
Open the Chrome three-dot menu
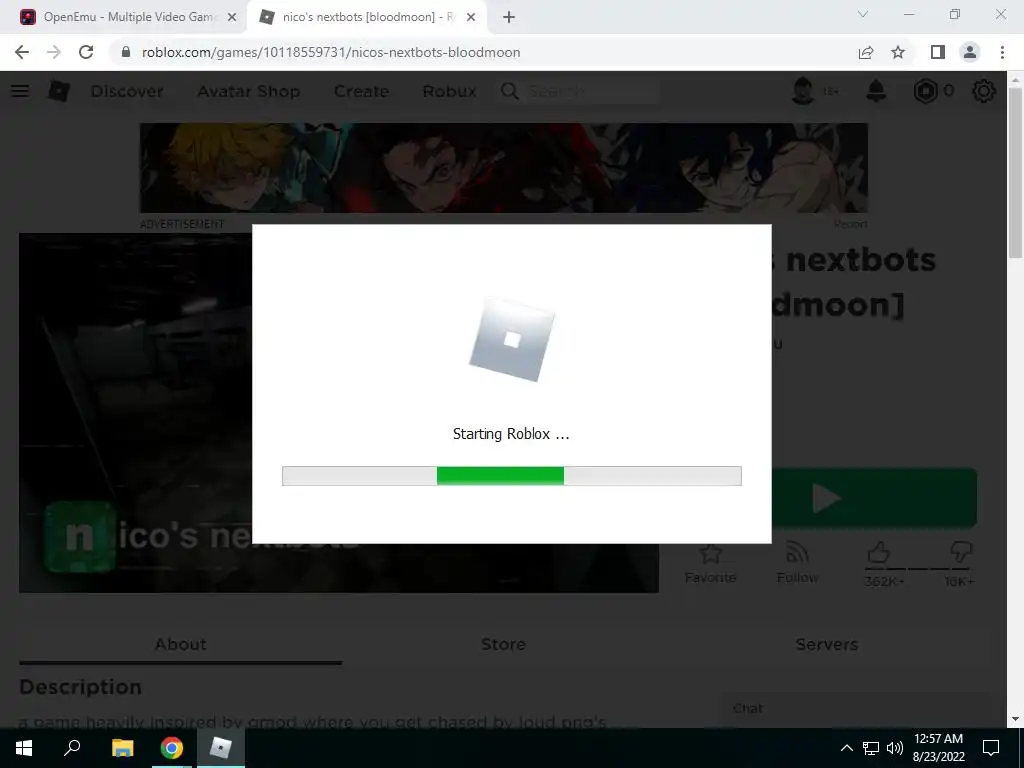click(1002, 52)
